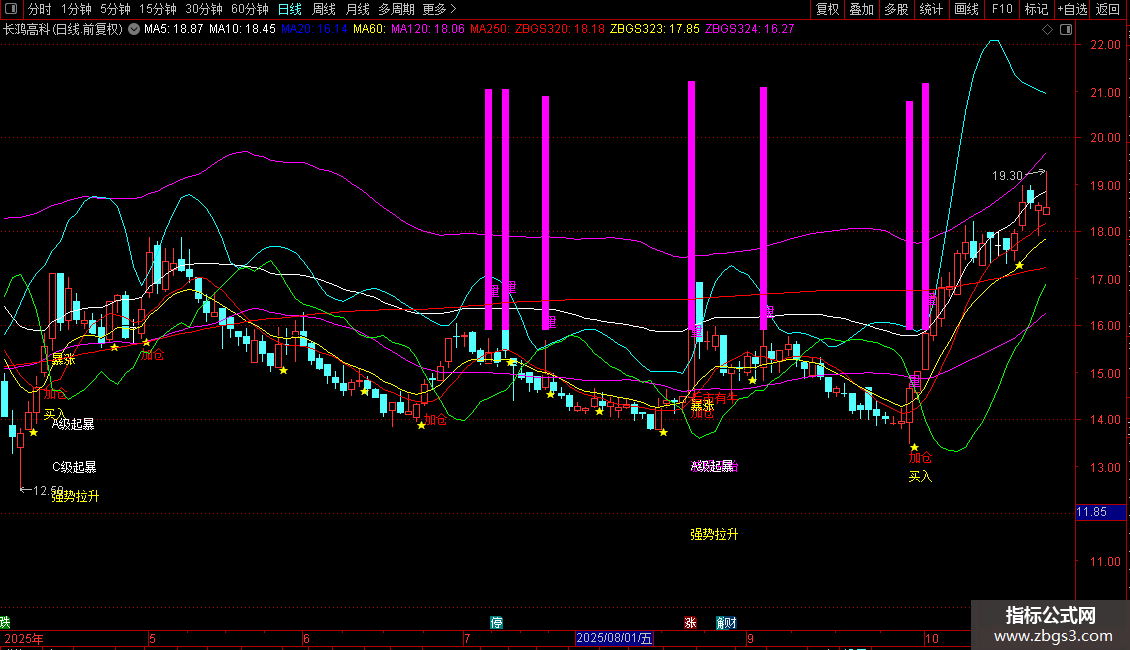Viewport: 1130px width, 650px height.
Task: Click the 停 marker icon on timeline
Action: pos(497,622)
